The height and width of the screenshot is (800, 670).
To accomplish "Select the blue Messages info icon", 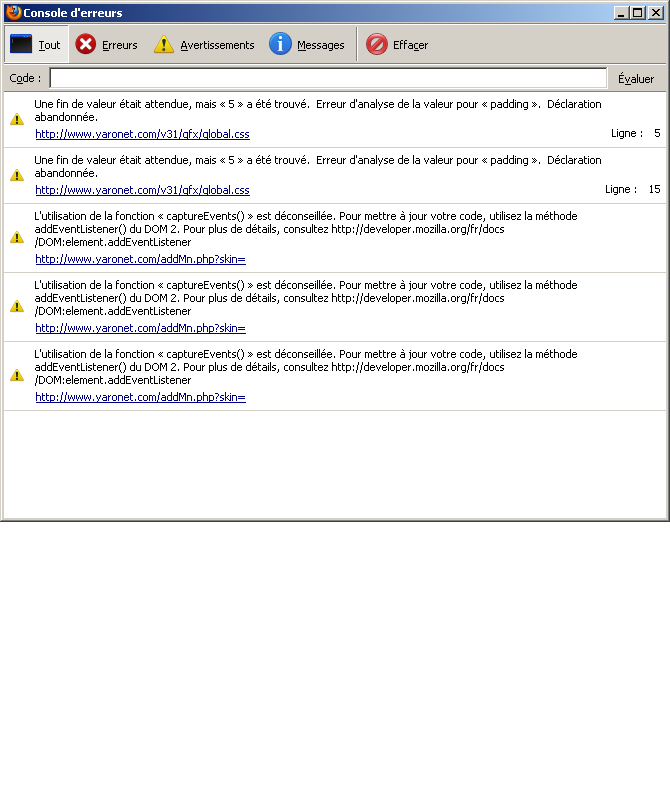I will click(x=281, y=45).
